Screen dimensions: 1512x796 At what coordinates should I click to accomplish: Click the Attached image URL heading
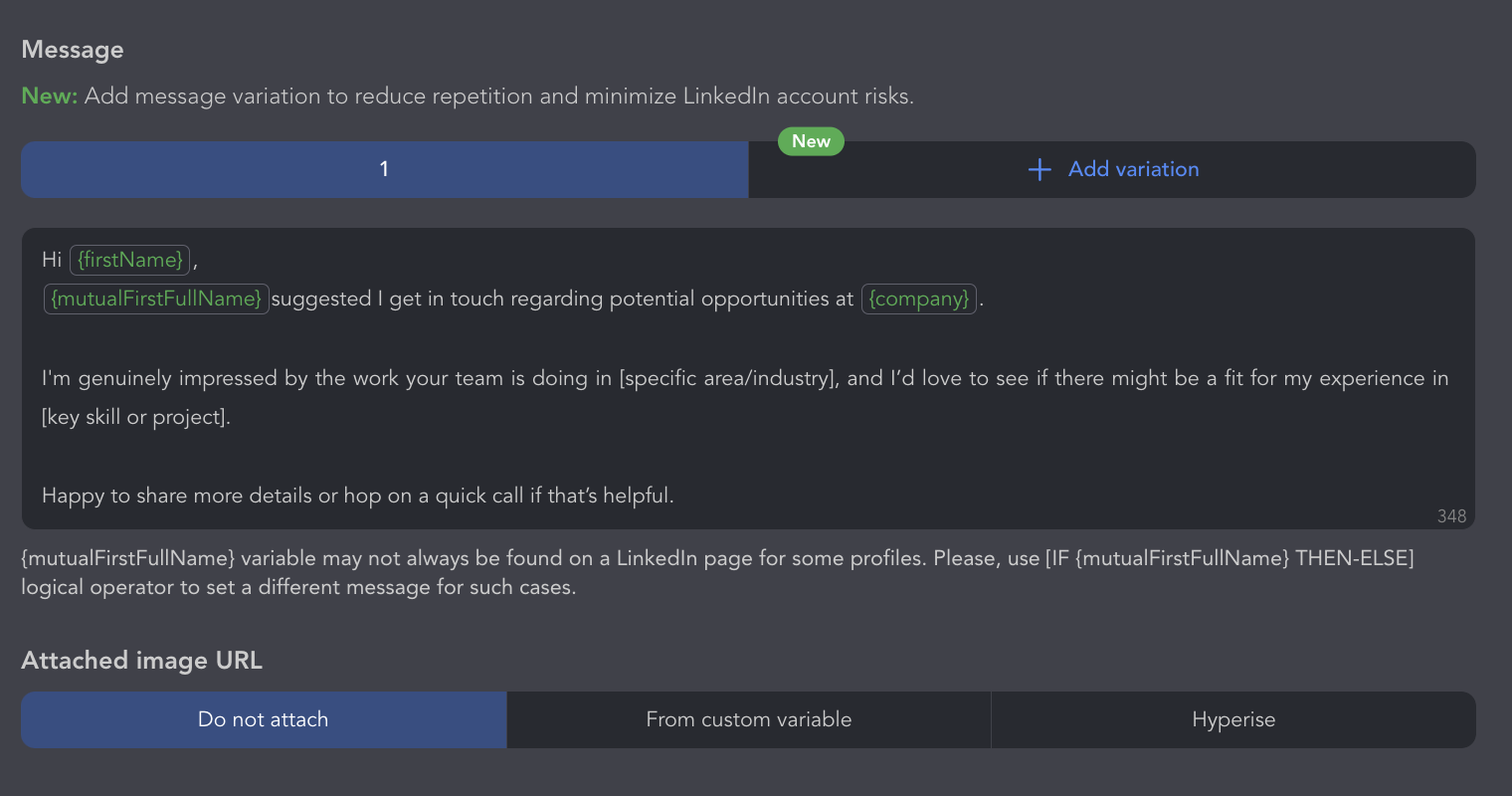tap(141, 661)
